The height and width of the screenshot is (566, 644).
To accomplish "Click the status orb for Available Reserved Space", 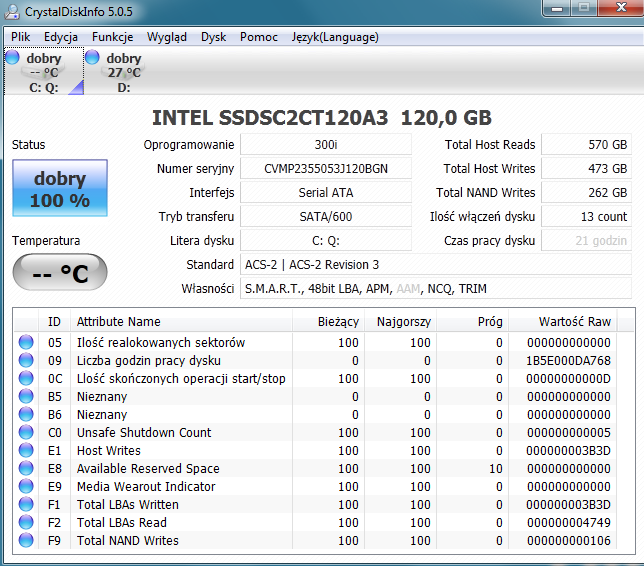I will [x=26, y=468].
